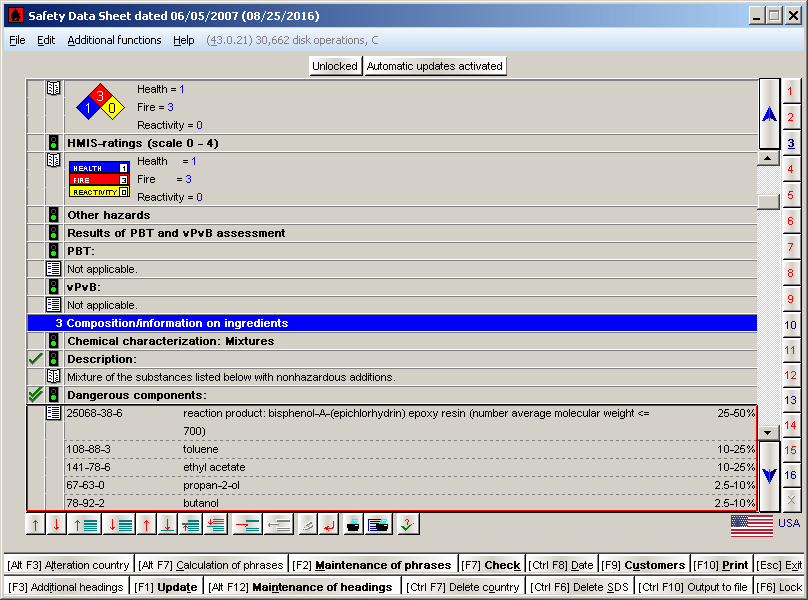Click the NFPA hazard diamond graphic
808x600 pixels.
(99, 103)
